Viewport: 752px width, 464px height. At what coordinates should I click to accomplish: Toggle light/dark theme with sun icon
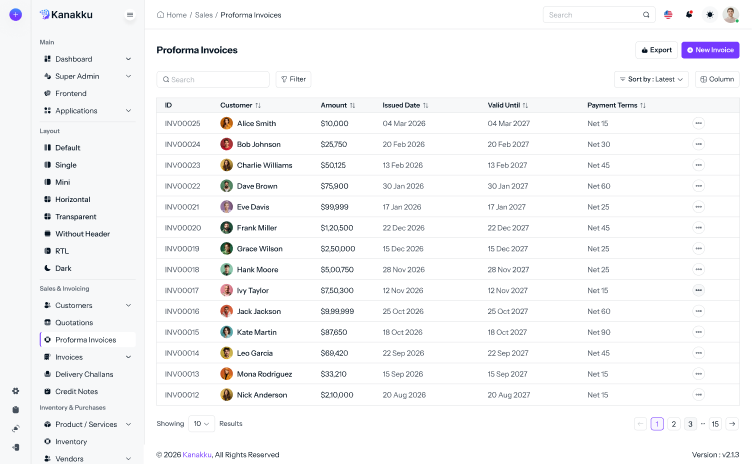tap(710, 15)
